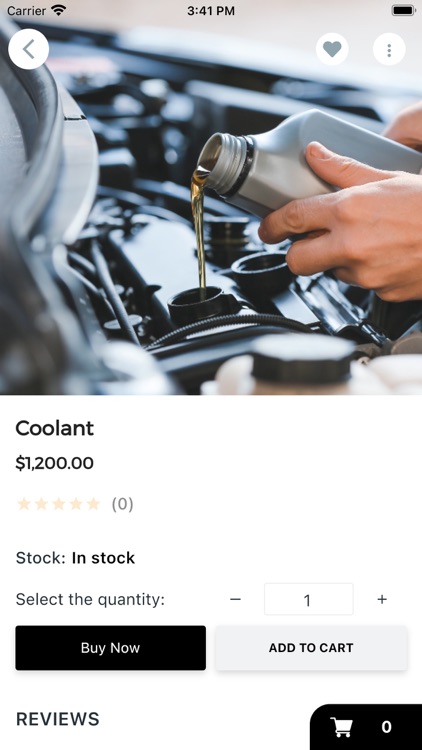Tap the back arrow button

pos(28,49)
